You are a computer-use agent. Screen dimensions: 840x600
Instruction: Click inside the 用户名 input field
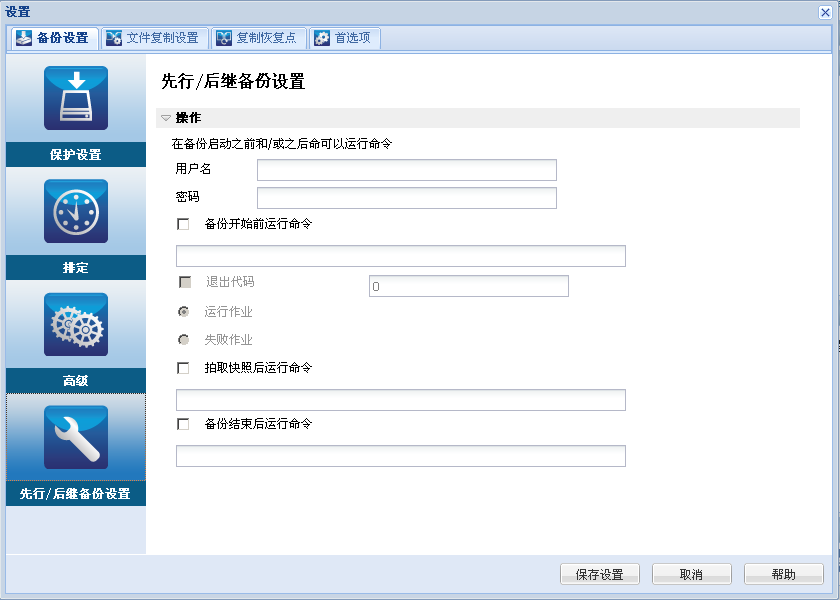pos(406,169)
